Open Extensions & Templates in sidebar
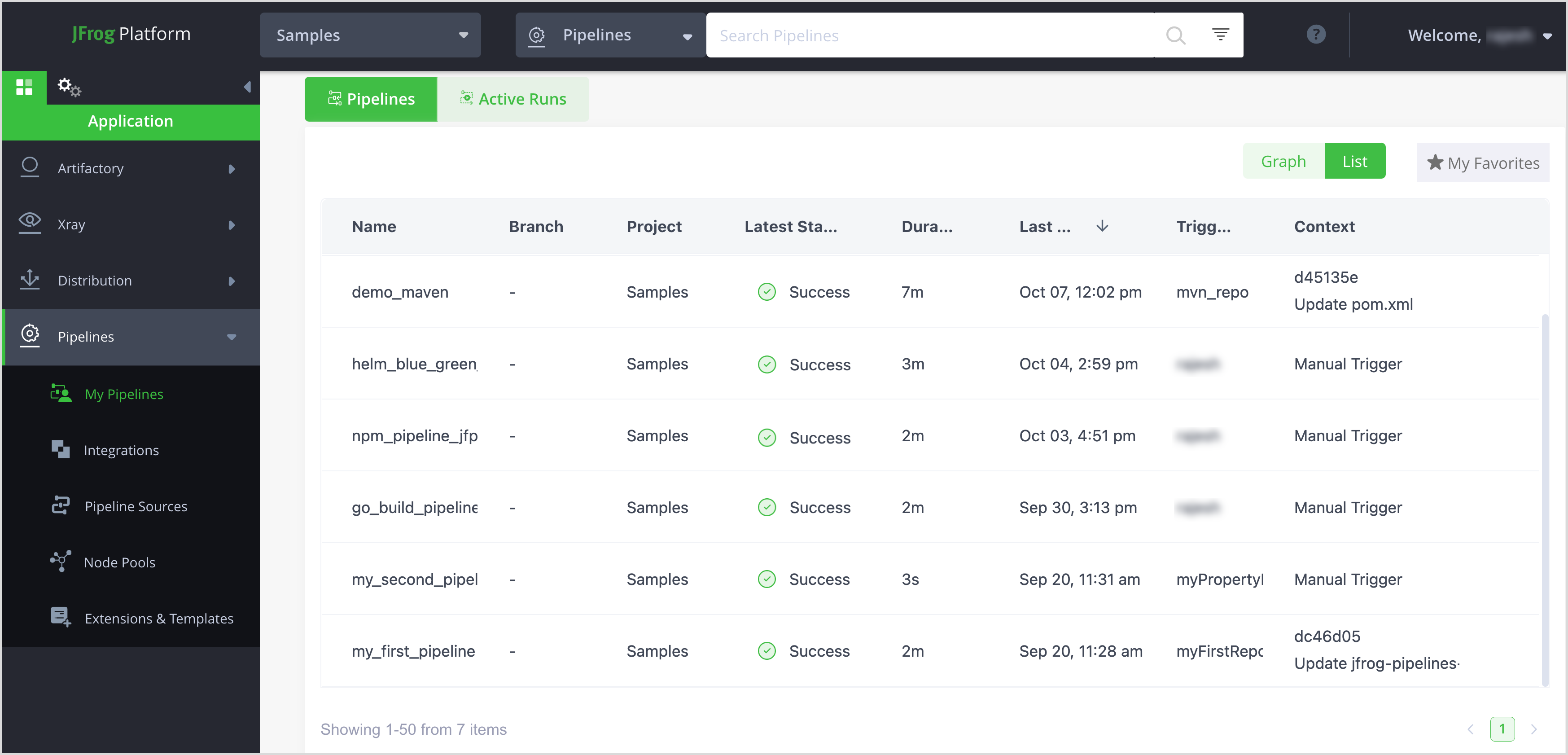 tap(158, 618)
